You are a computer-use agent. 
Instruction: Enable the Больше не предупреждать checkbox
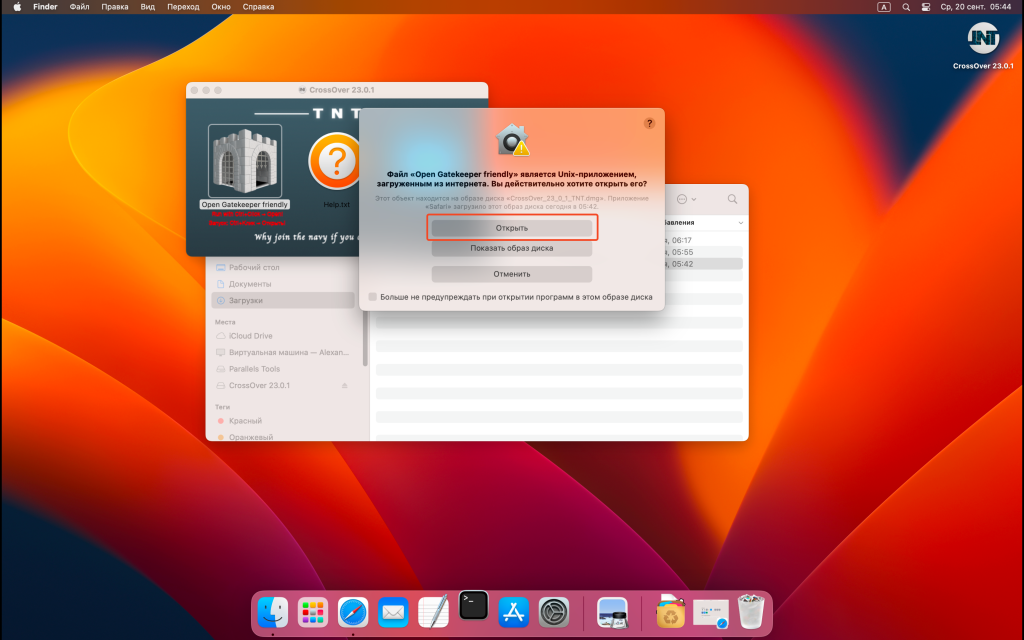[x=372, y=297]
